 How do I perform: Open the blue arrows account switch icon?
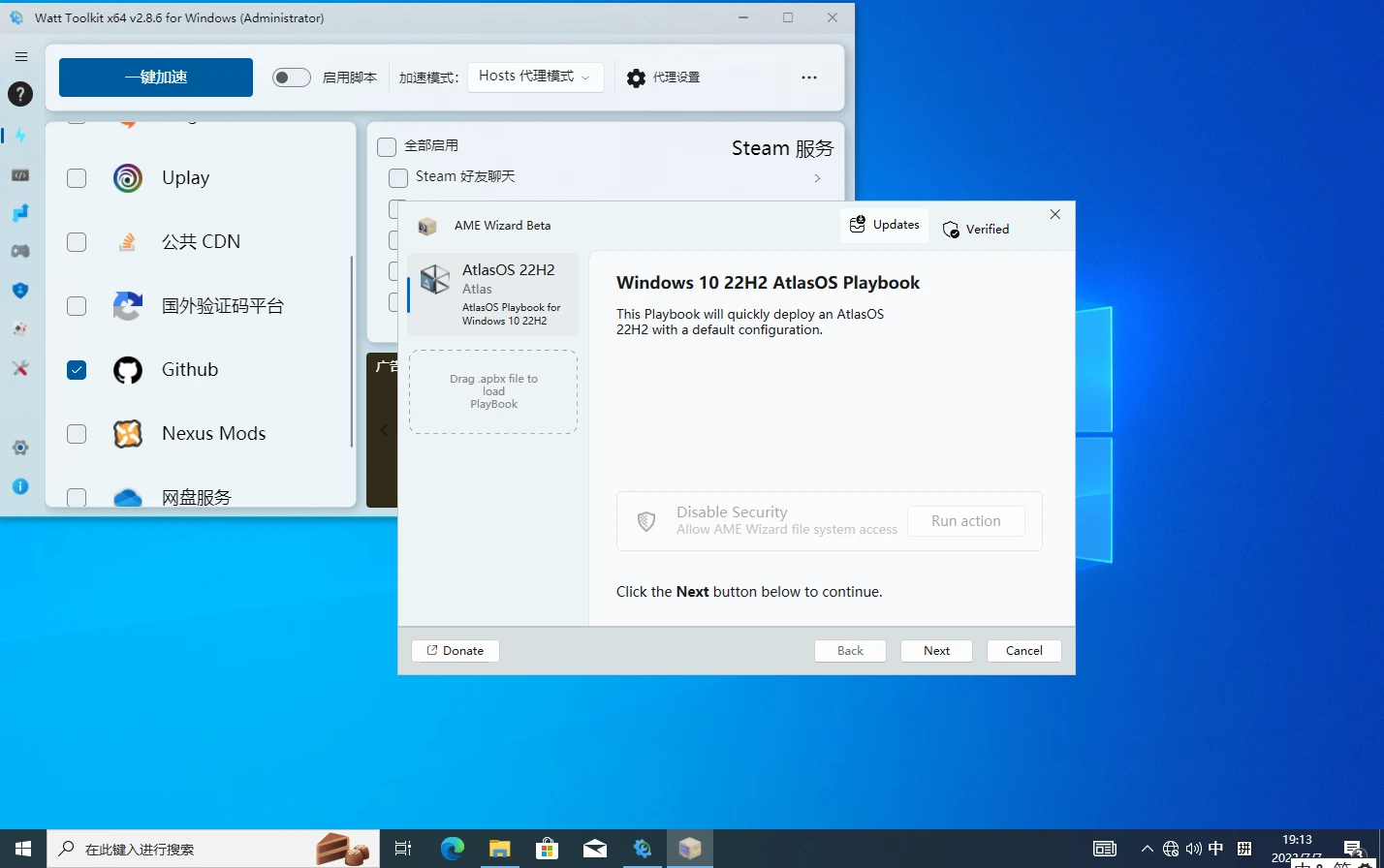click(20, 212)
